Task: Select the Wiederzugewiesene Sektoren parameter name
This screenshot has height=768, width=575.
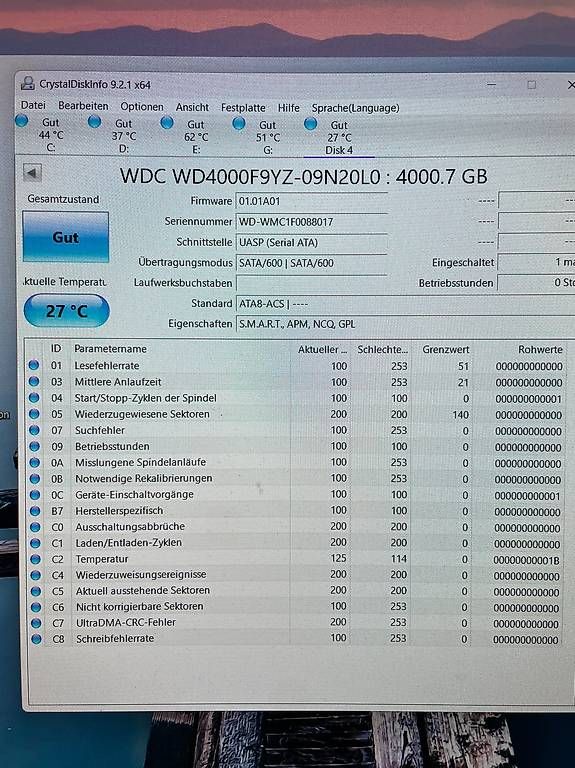Action: tap(142, 414)
